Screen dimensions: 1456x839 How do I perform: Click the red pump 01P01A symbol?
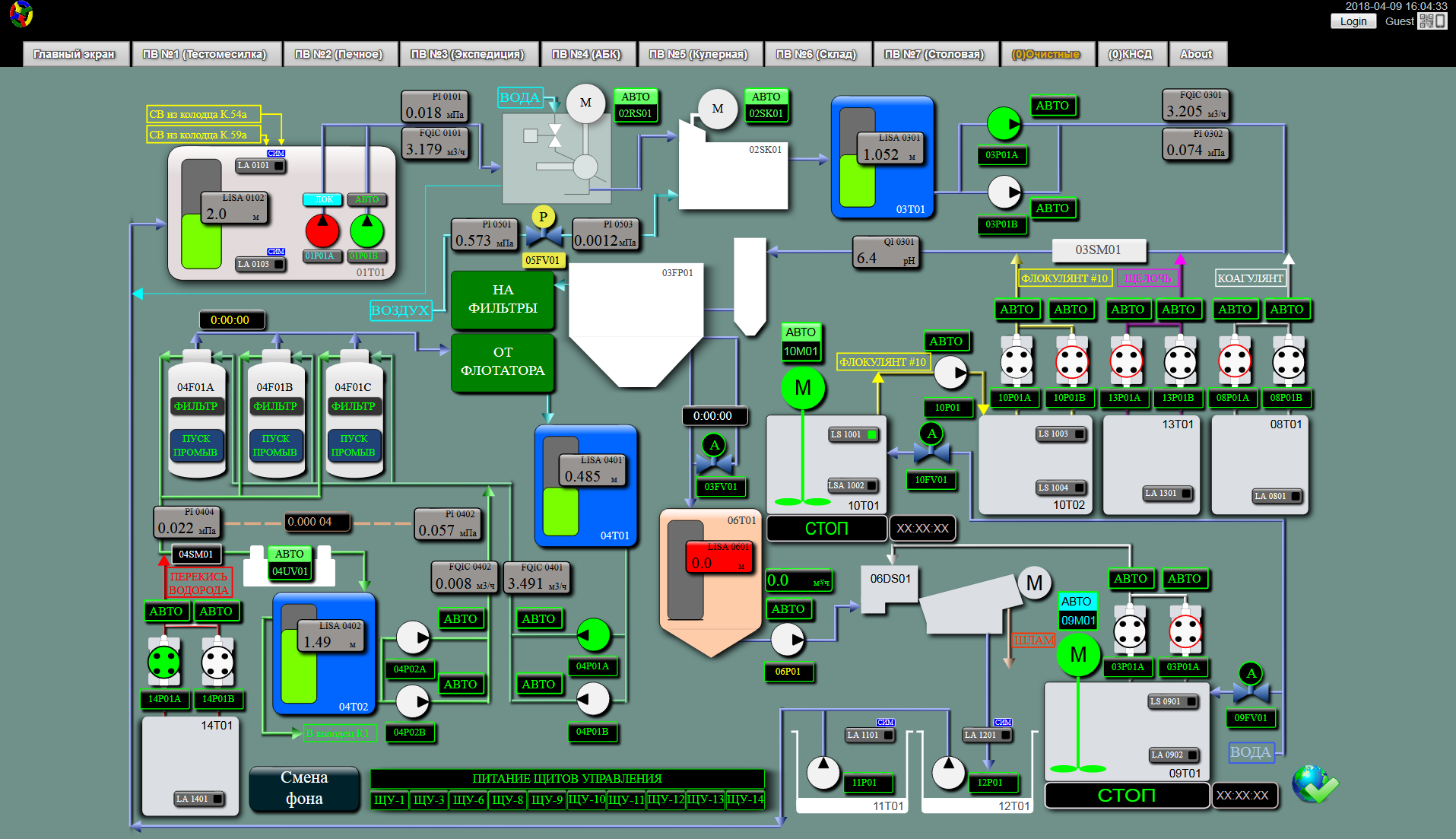click(322, 230)
